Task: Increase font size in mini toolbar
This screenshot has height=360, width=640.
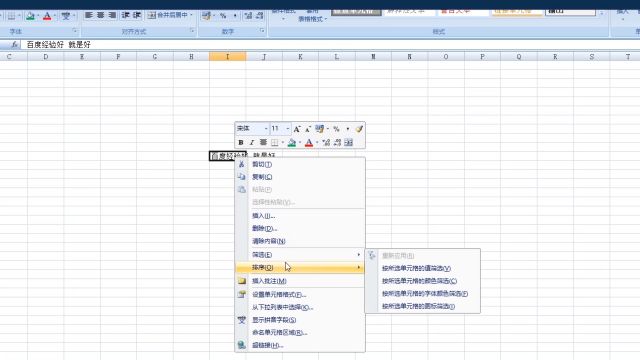Action: coord(297,129)
